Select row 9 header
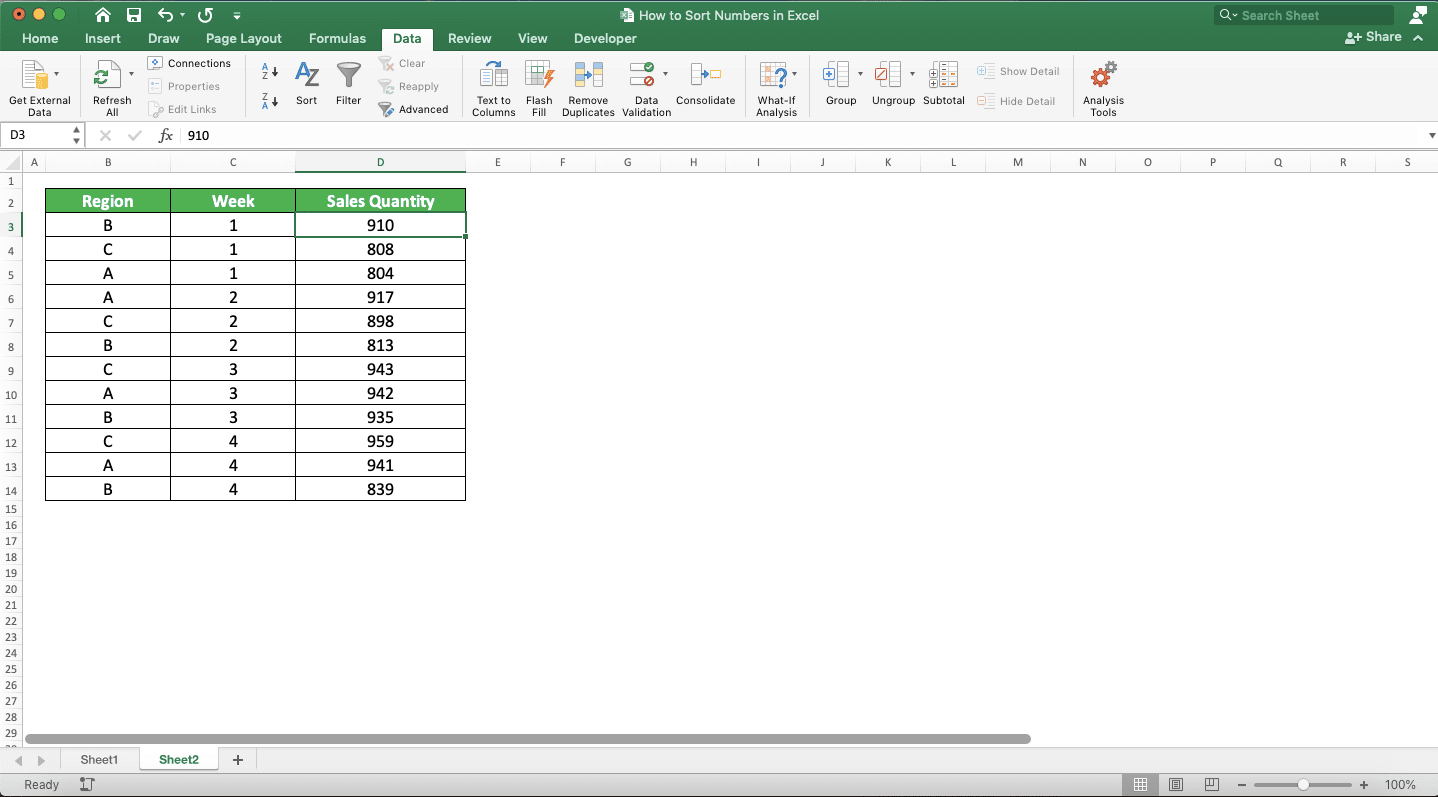Image resolution: width=1438 pixels, height=797 pixels. point(11,370)
